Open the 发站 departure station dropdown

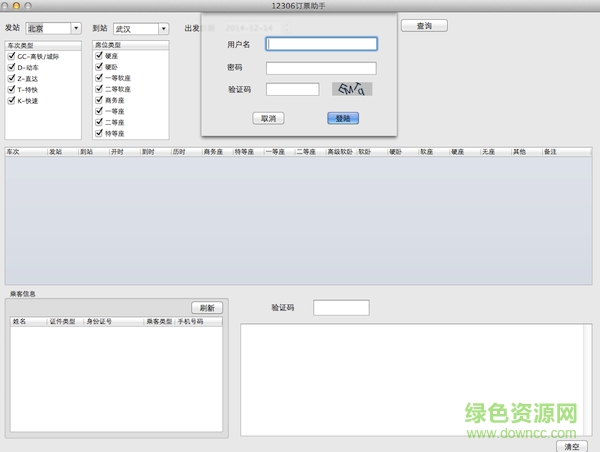(x=76, y=28)
